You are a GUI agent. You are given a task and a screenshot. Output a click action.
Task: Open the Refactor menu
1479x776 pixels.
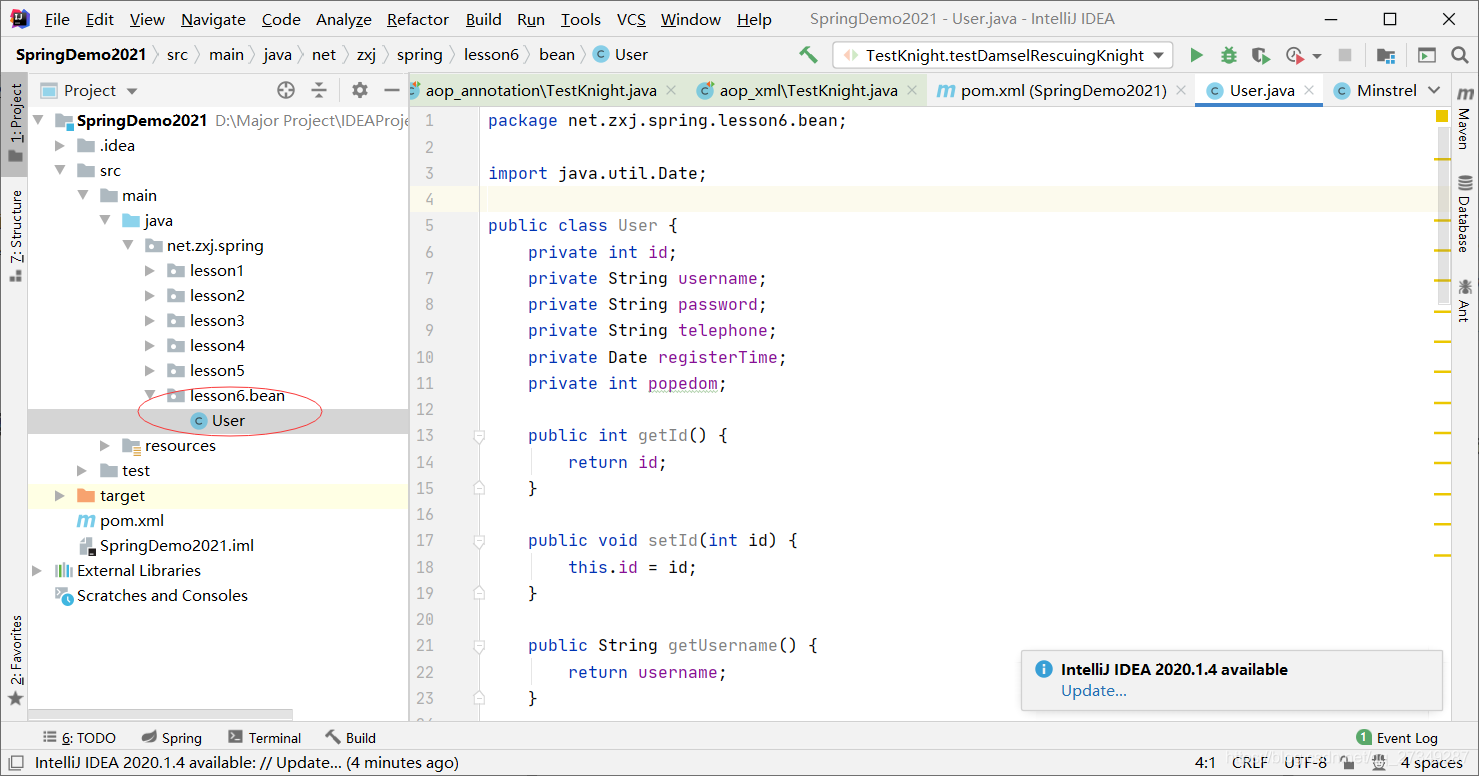[418, 19]
